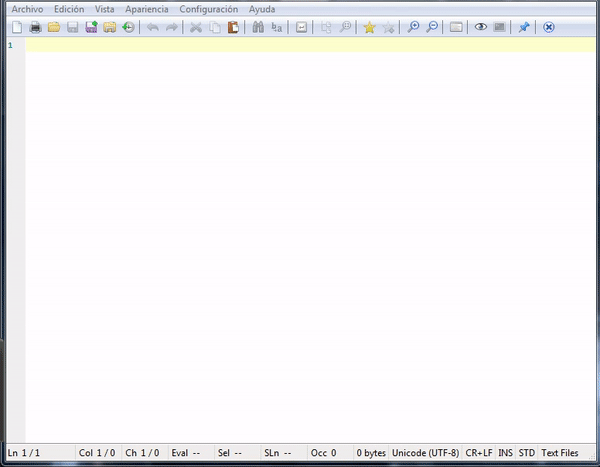Open the Apariencia menu
Viewport: 600px width, 467px height.
147,9
